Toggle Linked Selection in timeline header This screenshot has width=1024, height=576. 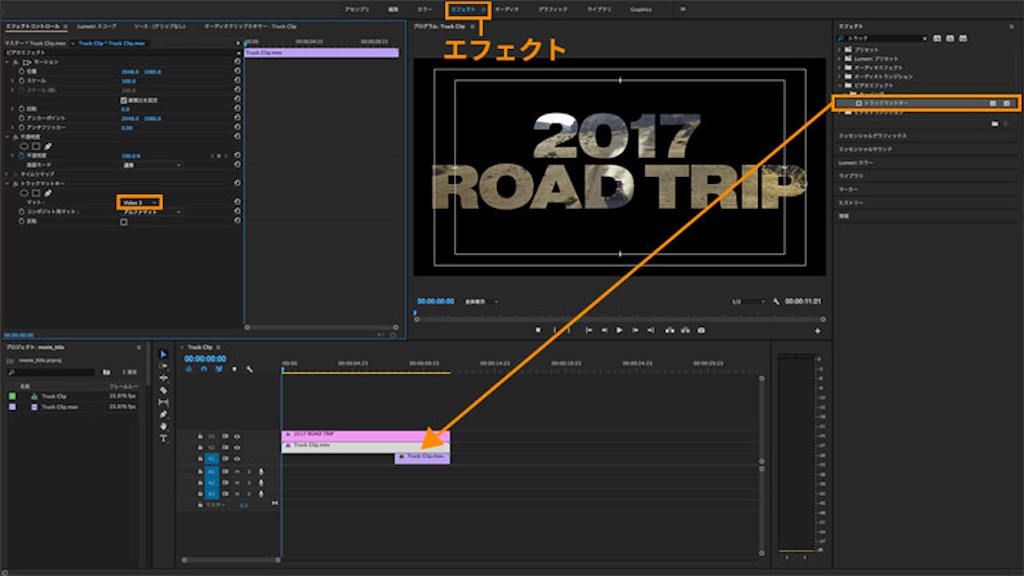point(219,369)
